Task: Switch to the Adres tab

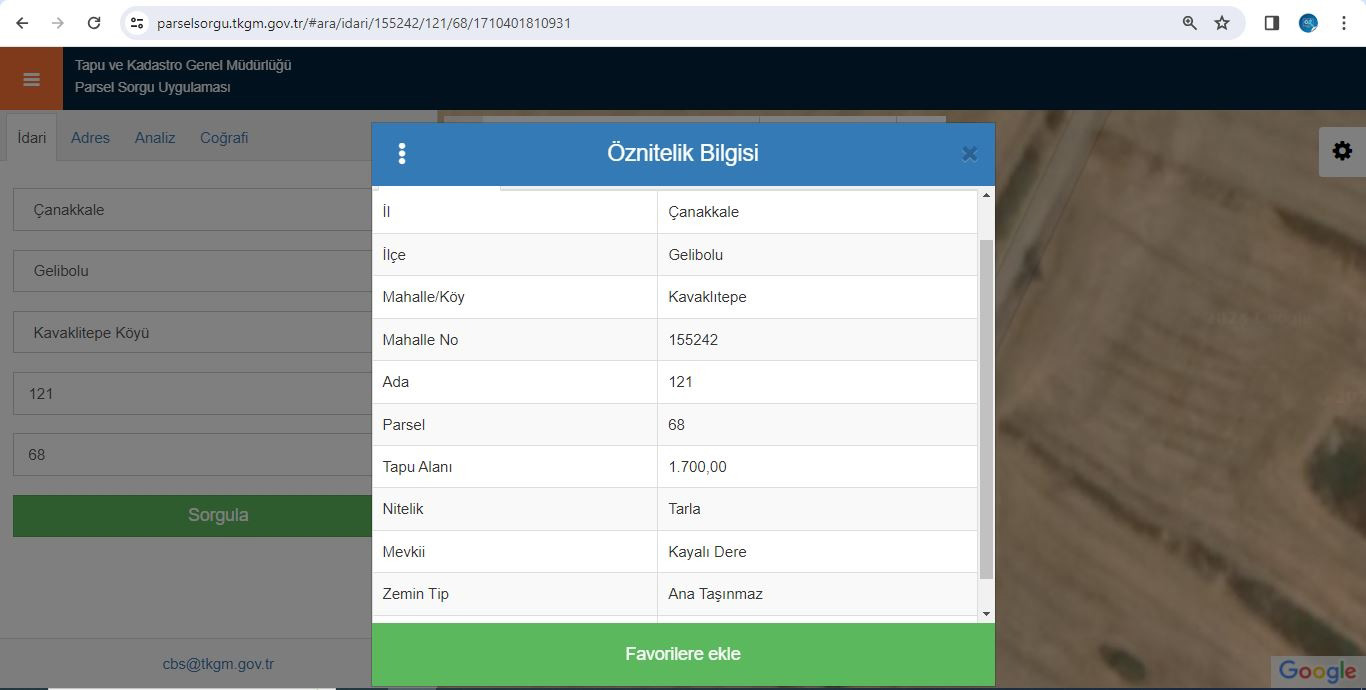Action: coord(90,138)
